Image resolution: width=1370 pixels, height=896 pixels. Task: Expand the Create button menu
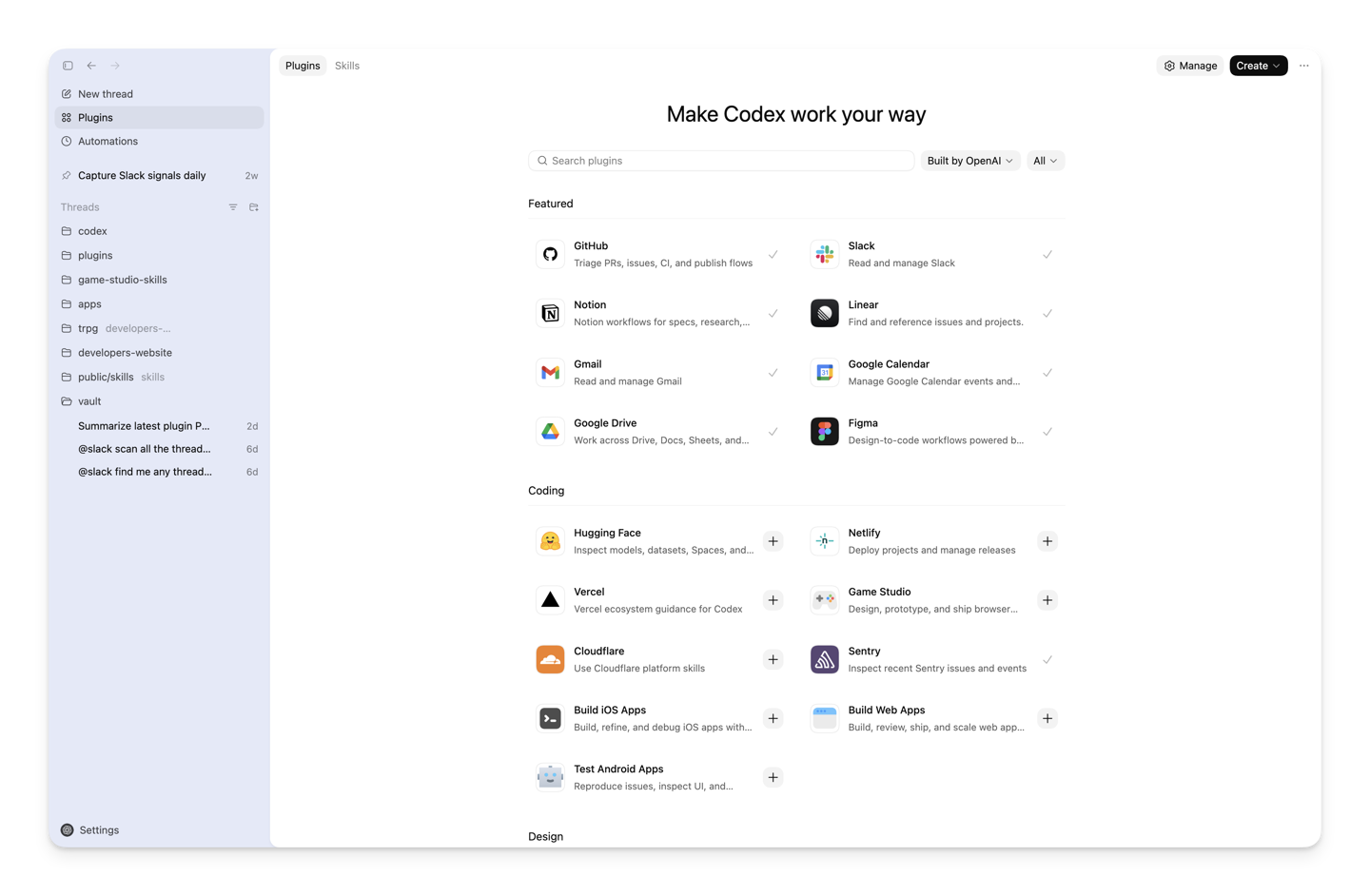tap(1258, 66)
